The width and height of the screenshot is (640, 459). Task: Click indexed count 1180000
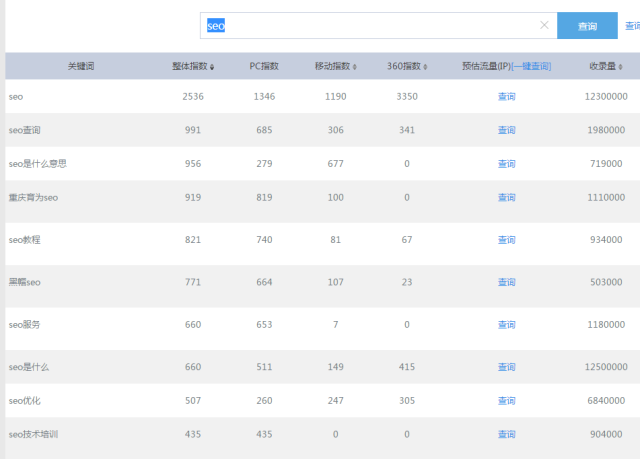click(x=606, y=325)
